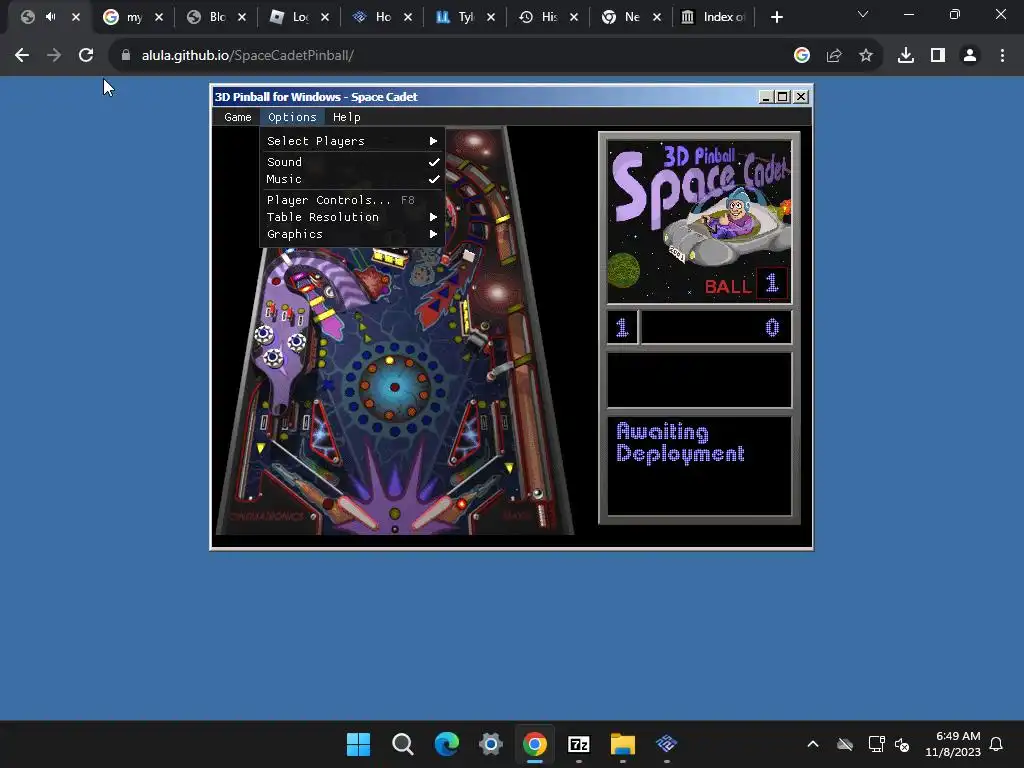Go back to the previous page
Screen dimensions: 1024x768
[22, 56]
